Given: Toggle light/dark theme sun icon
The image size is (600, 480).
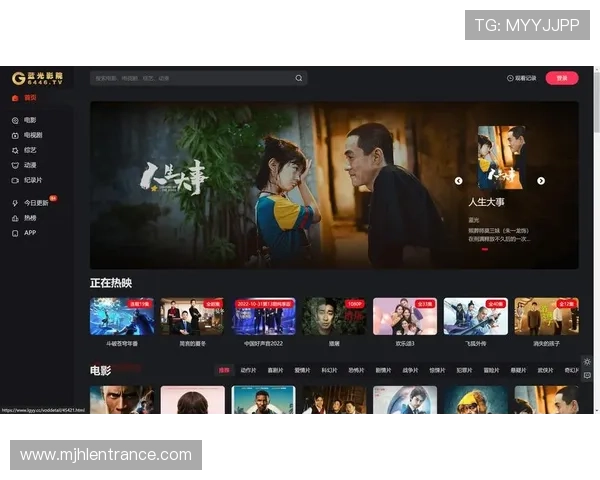Looking at the screenshot, I should (x=587, y=361).
